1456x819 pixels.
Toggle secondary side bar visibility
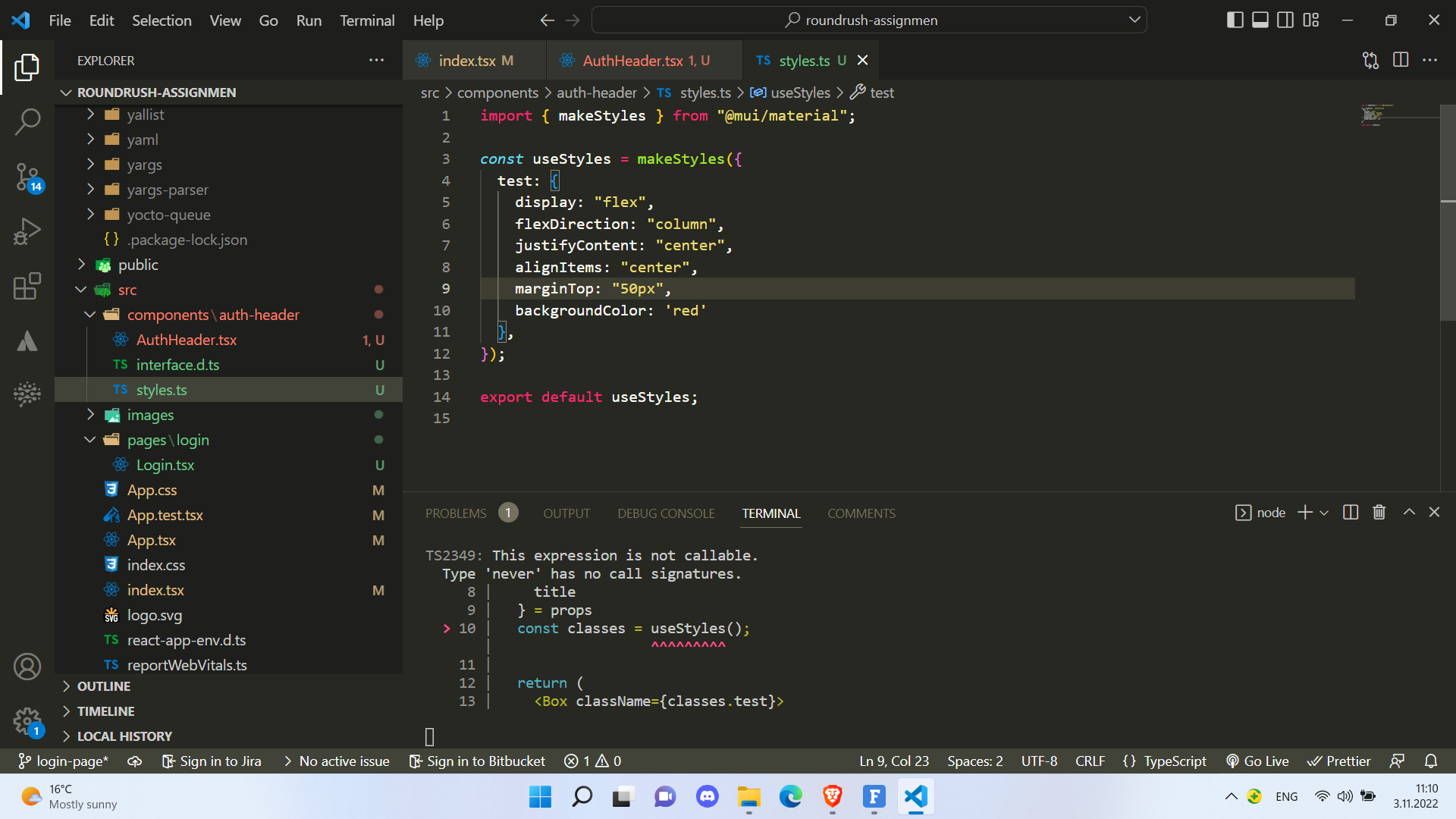pos(1285,20)
